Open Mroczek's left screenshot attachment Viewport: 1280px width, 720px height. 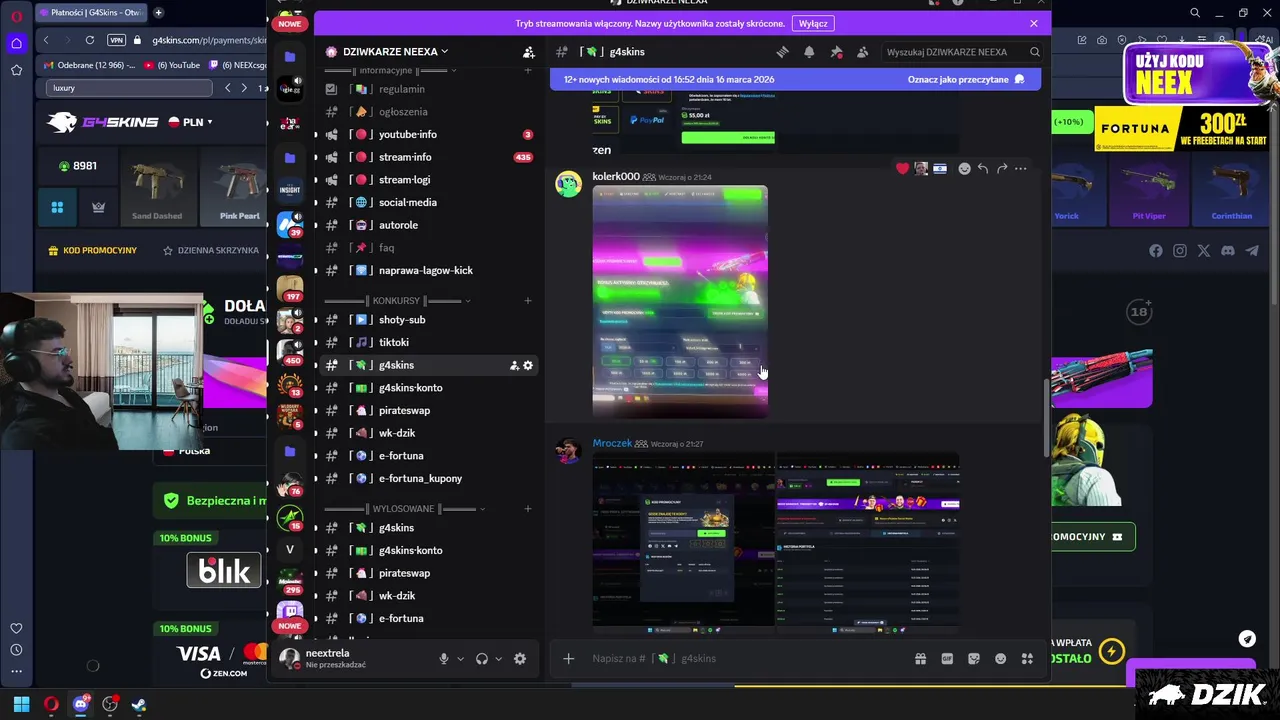coord(683,543)
